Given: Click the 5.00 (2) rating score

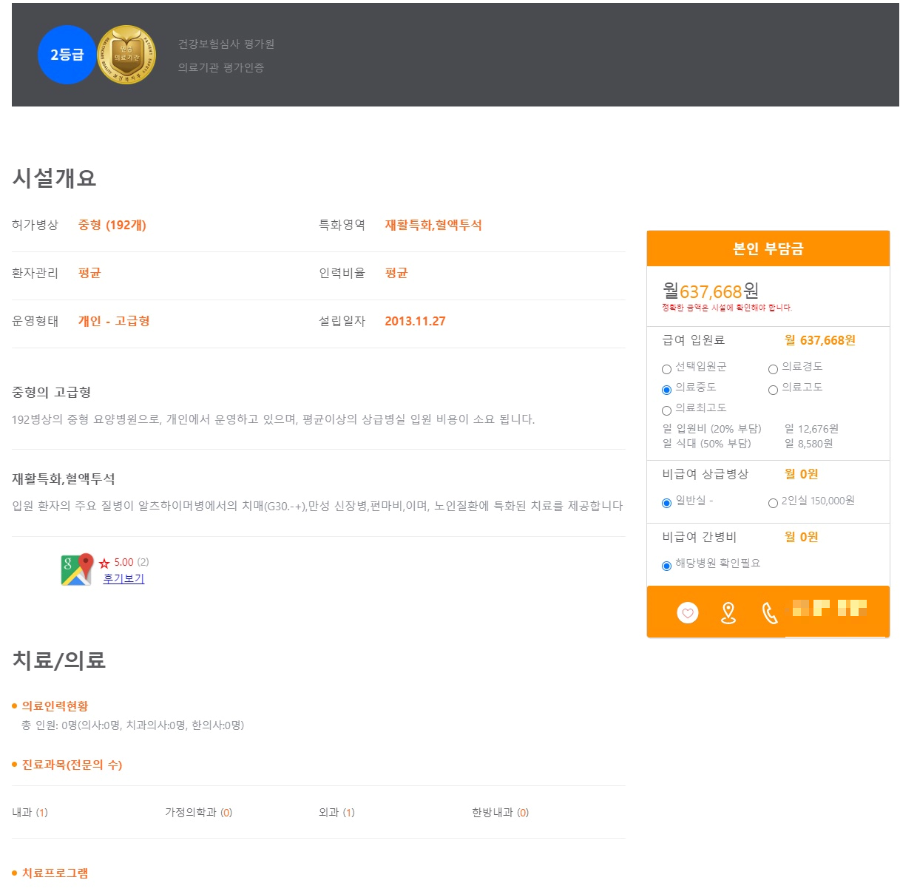Looking at the screenshot, I should [132, 562].
